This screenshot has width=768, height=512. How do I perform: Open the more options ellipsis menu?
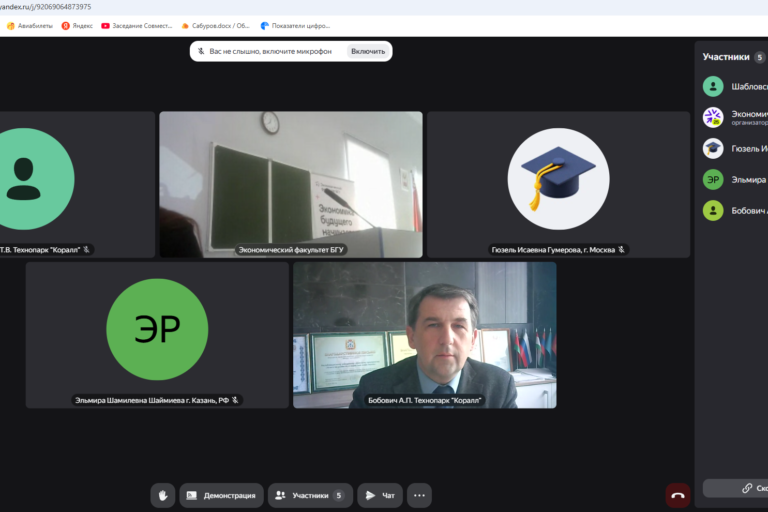point(419,495)
